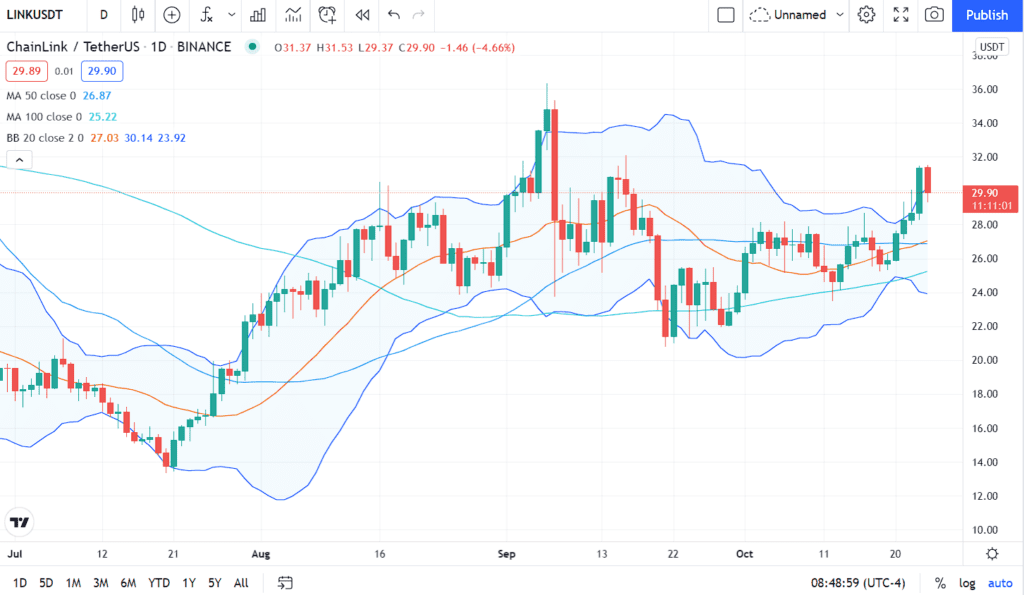Click the Aug date axis label

[x=261, y=554]
